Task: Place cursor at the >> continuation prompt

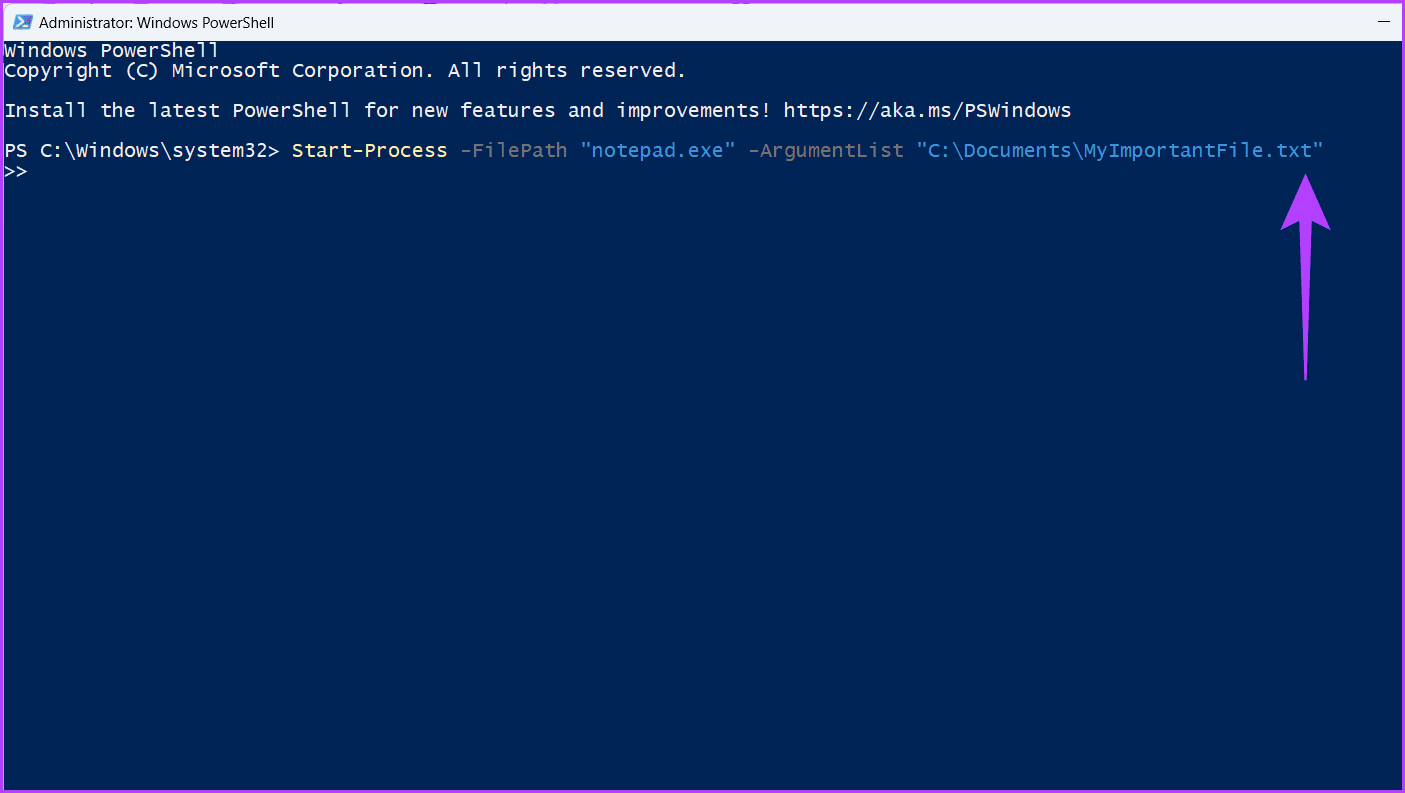Action: pyautogui.click(x=16, y=171)
